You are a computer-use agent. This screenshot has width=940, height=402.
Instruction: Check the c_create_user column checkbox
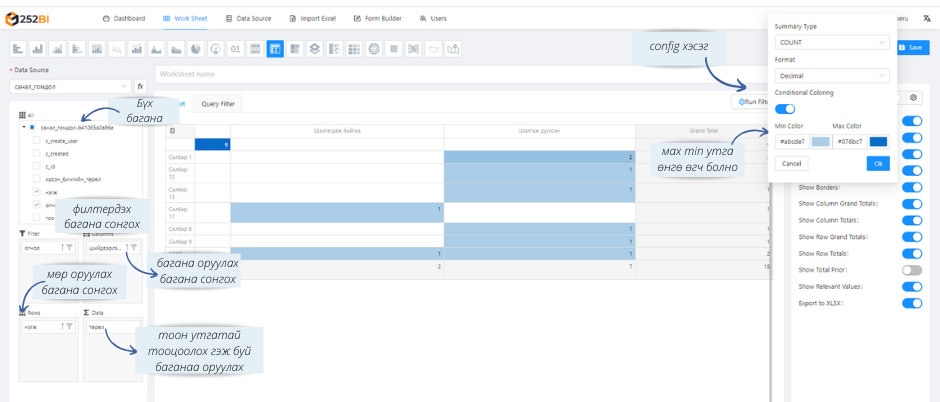[37, 141]
